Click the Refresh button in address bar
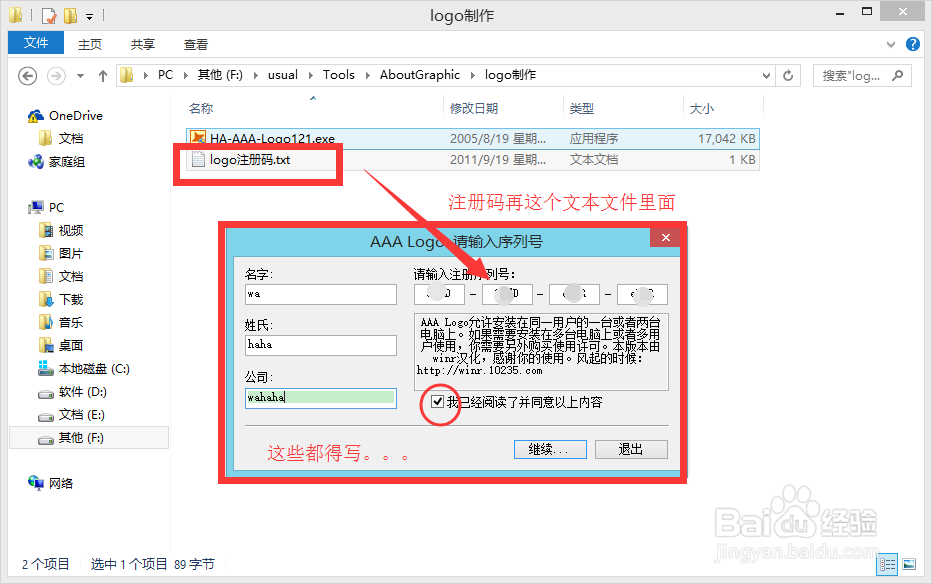The height and width of the screenshot is (584, 932). point(788,75)
